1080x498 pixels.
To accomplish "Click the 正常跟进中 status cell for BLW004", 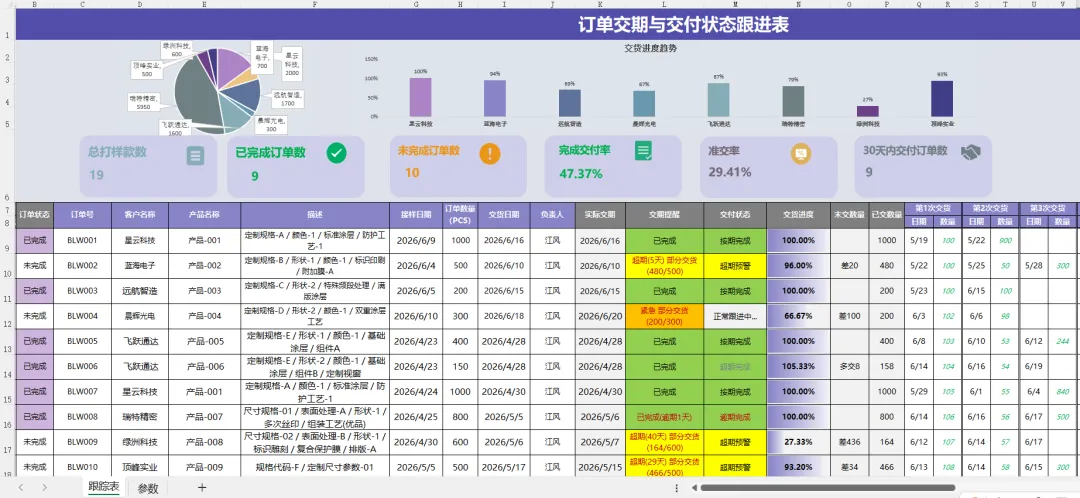I will pos(735,316).
